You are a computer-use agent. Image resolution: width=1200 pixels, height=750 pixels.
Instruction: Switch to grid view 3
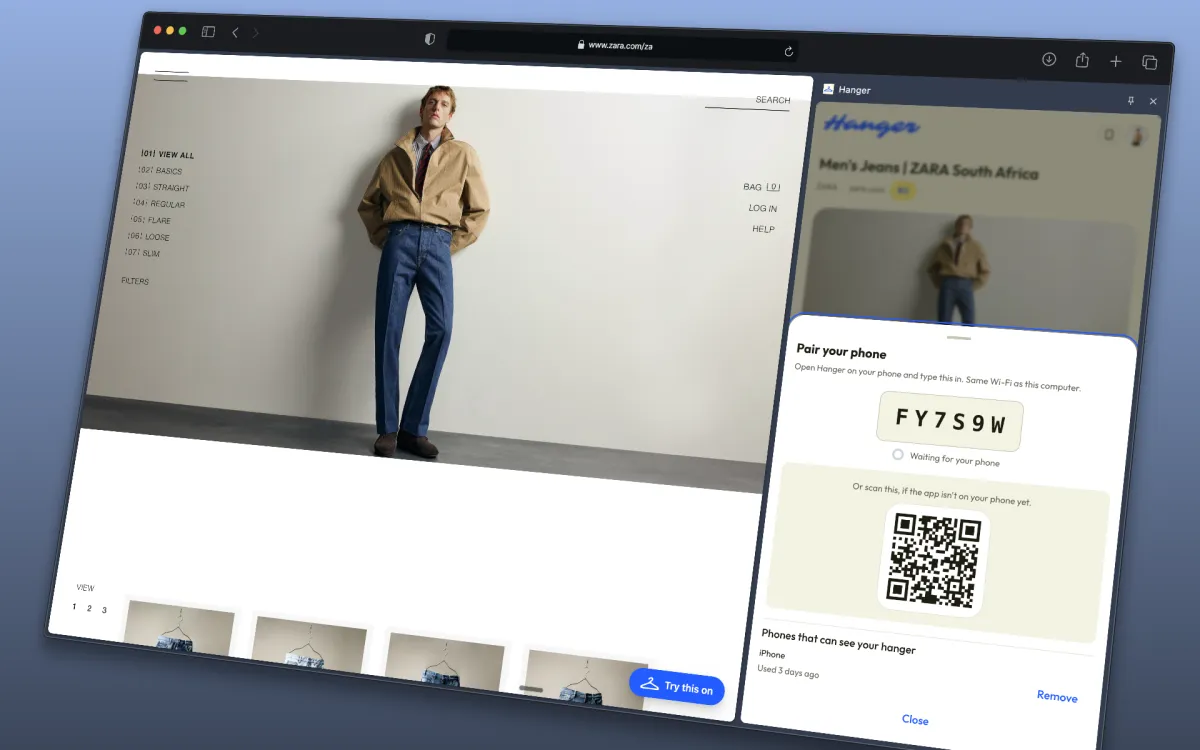(x=104, y=610)
